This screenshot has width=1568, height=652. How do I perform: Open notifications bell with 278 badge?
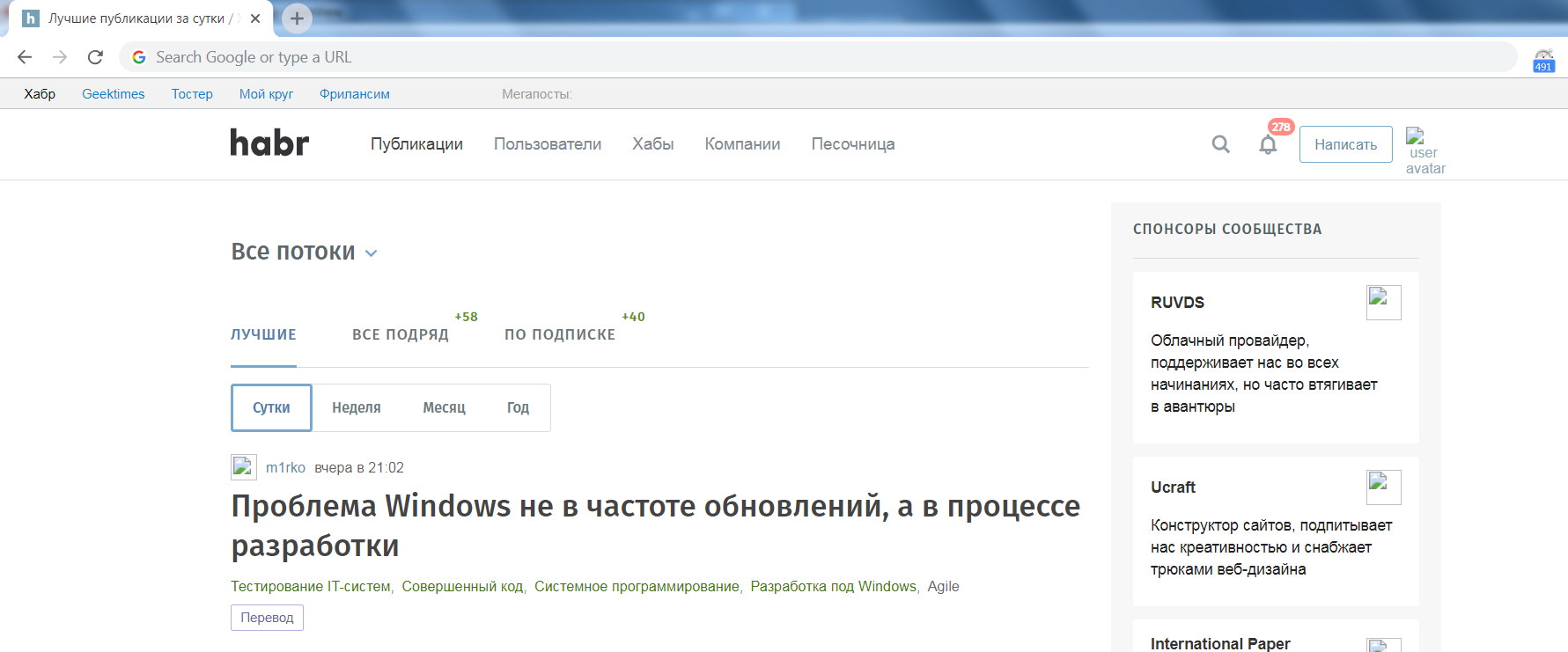click(1268, 144)
